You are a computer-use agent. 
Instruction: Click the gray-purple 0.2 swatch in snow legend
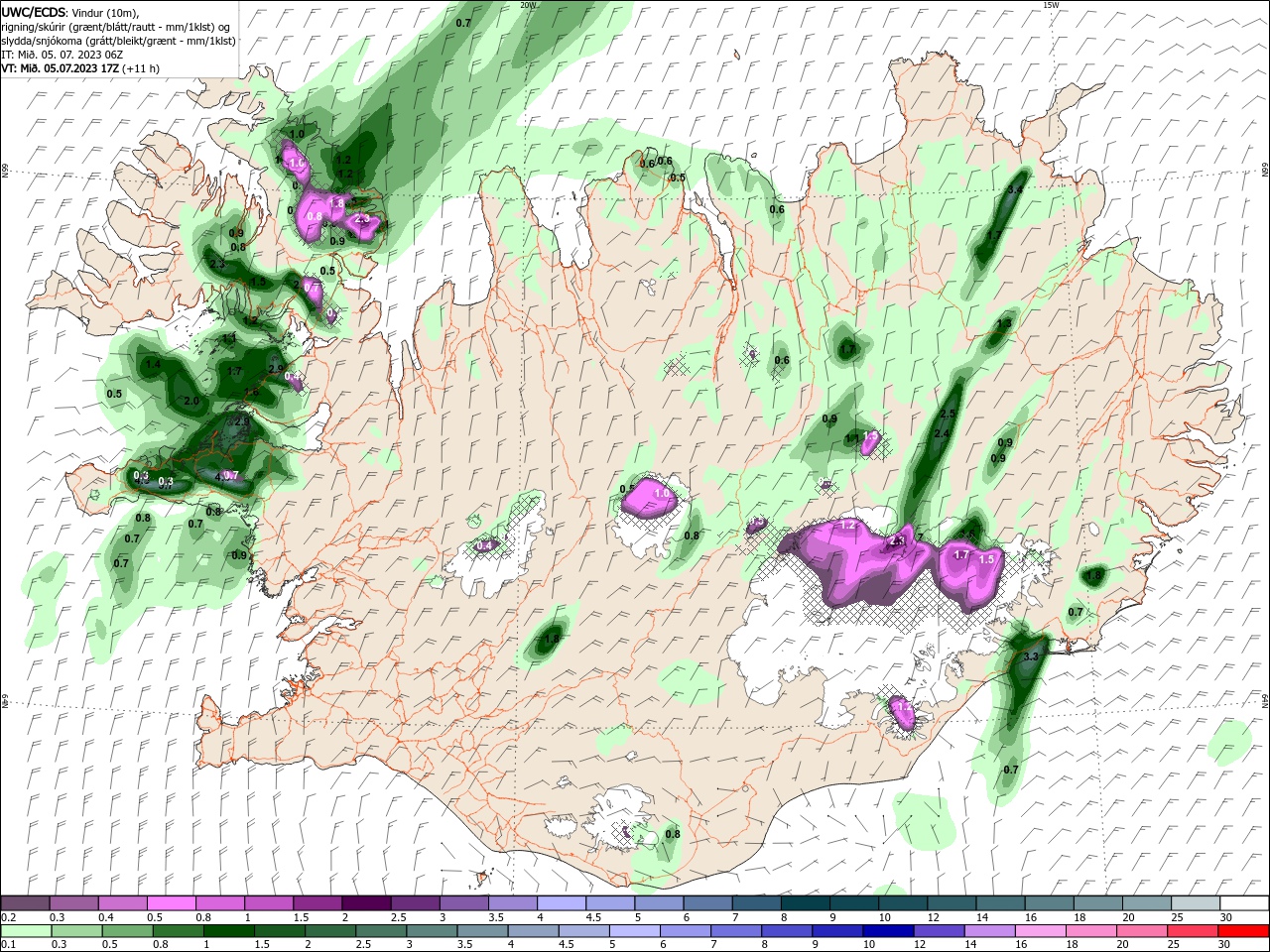coord(25,903)
